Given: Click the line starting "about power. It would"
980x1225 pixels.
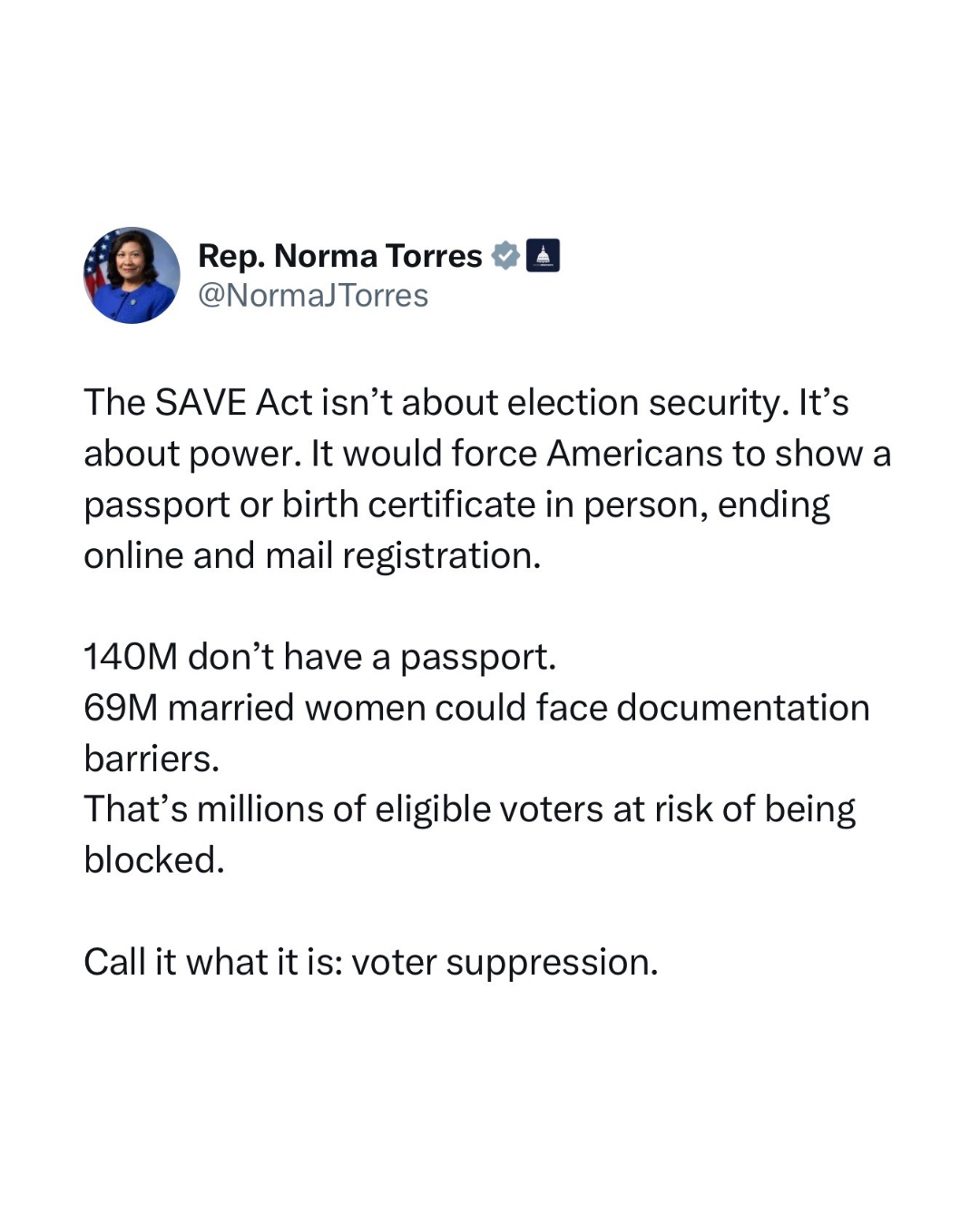Looking at the screenshot, I should [487, 453].
